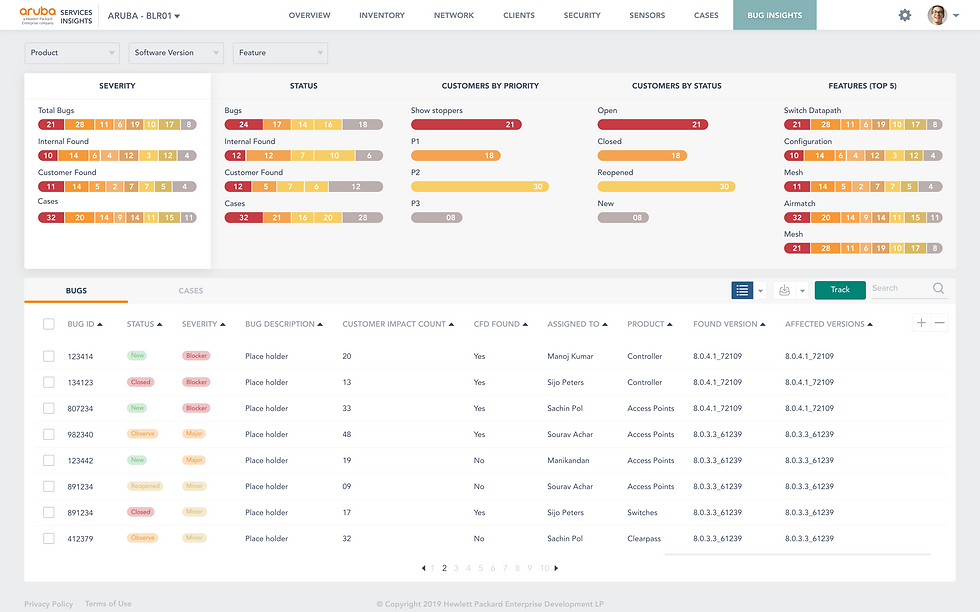
Task: Switch to the Security tab
Action: pos(582,15)
